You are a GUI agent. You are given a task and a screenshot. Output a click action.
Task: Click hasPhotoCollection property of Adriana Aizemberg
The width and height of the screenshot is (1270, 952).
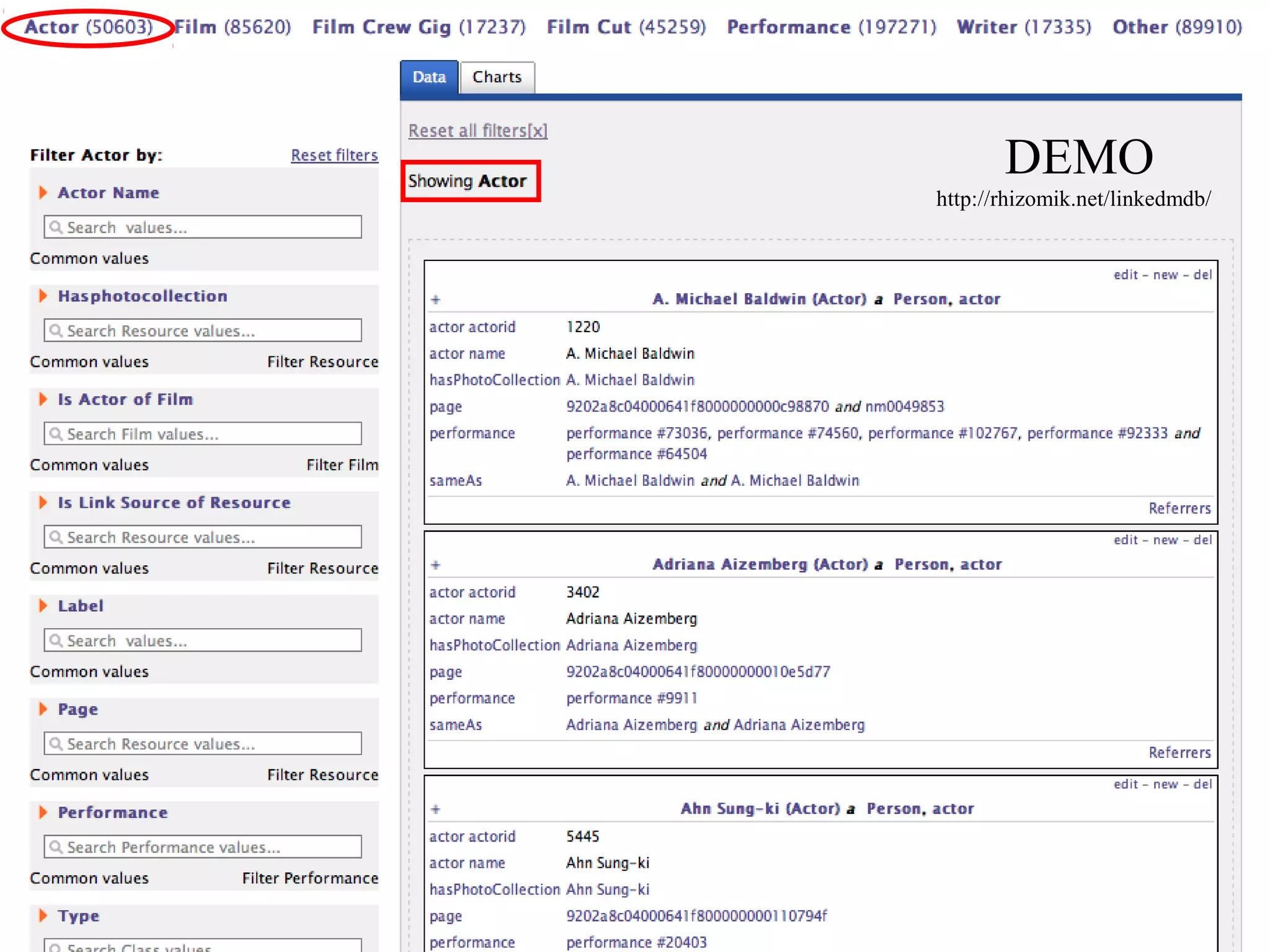point(495,645)
